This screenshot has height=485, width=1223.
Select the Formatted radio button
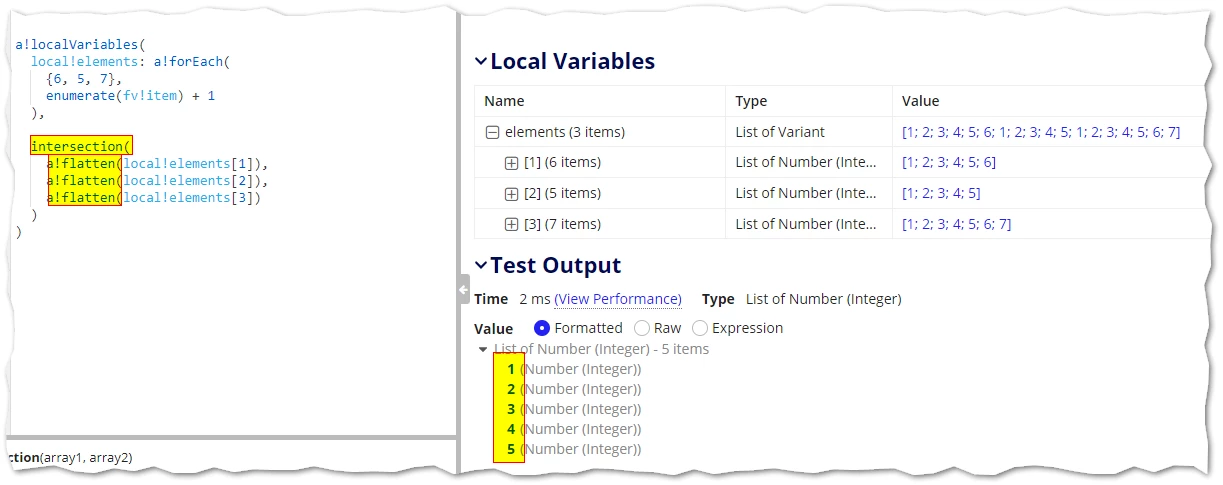542,328
